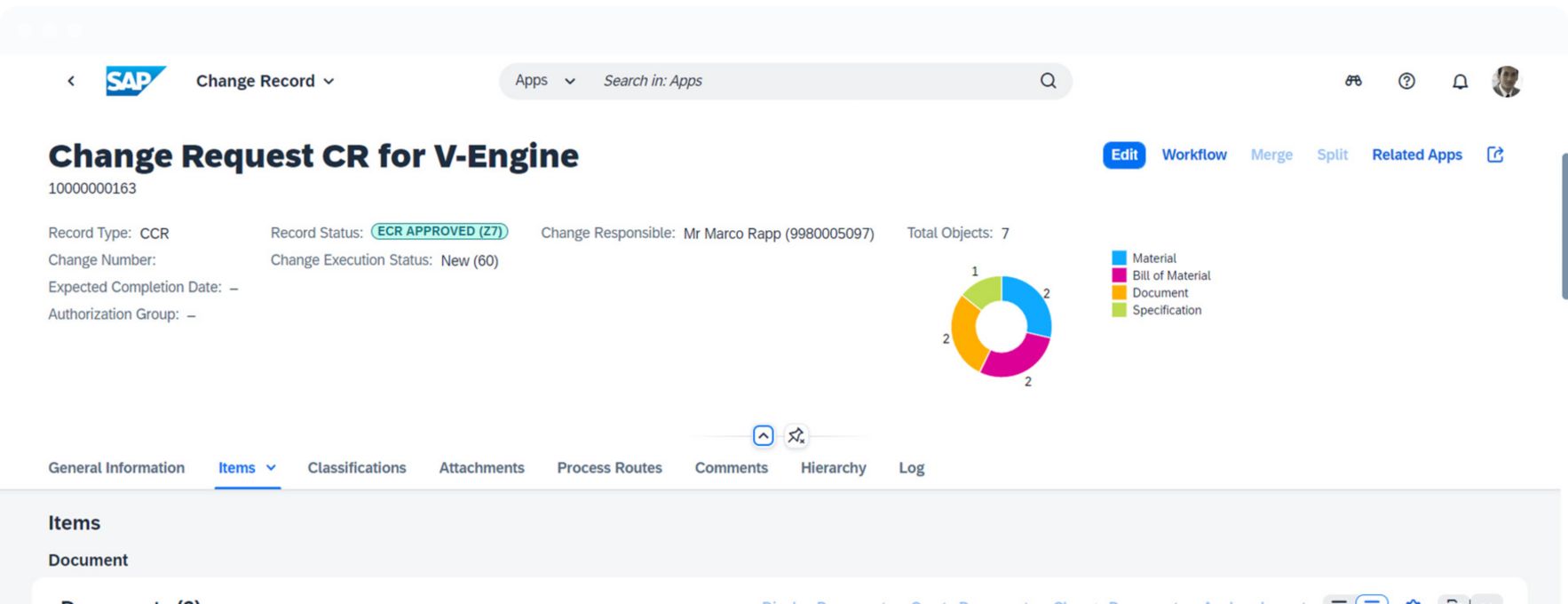1568x604 pixels.
Task: Click the blue Material legend swatch
Action: [1119, 258]
